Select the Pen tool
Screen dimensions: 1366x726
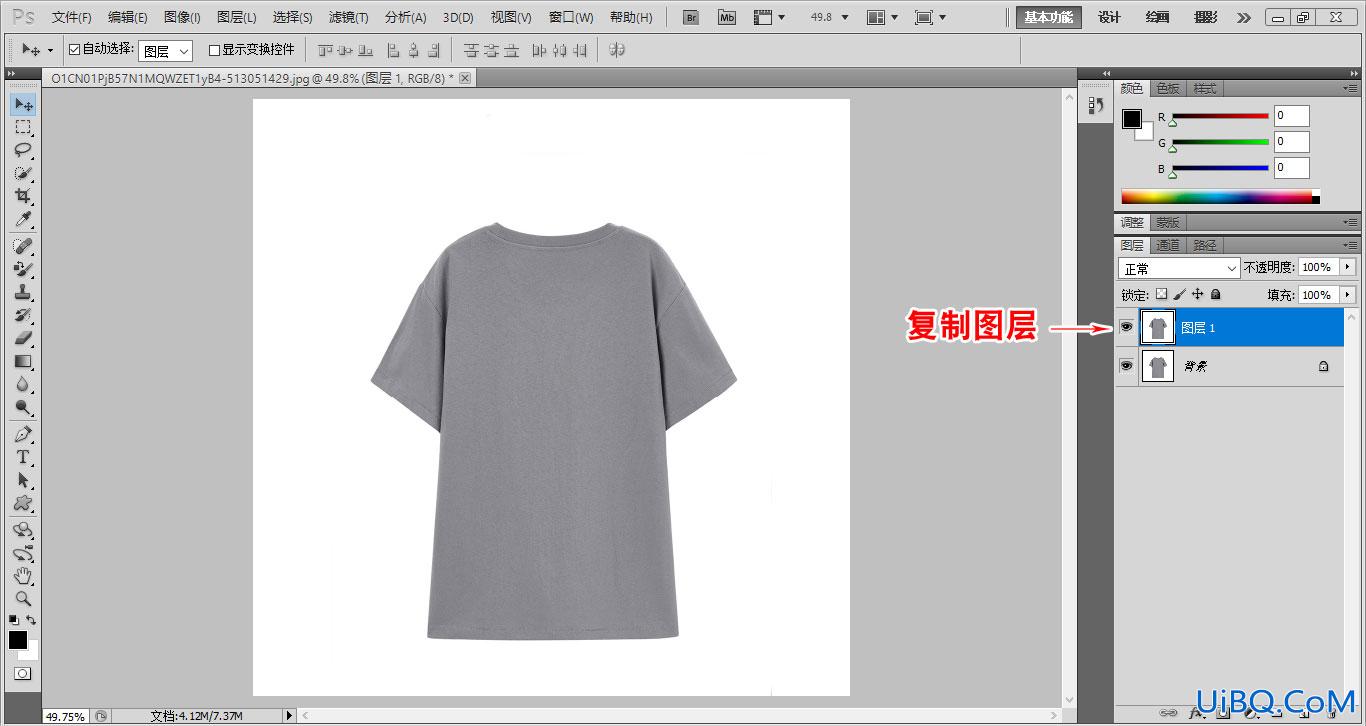[23, 435]
